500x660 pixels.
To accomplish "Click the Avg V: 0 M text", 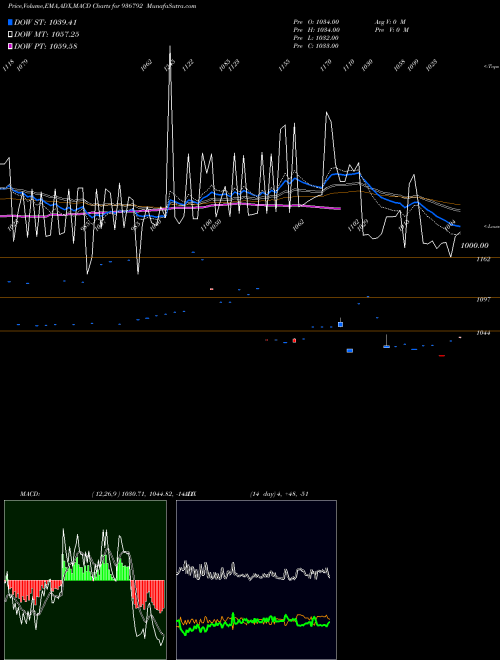I will pos(390,22).
